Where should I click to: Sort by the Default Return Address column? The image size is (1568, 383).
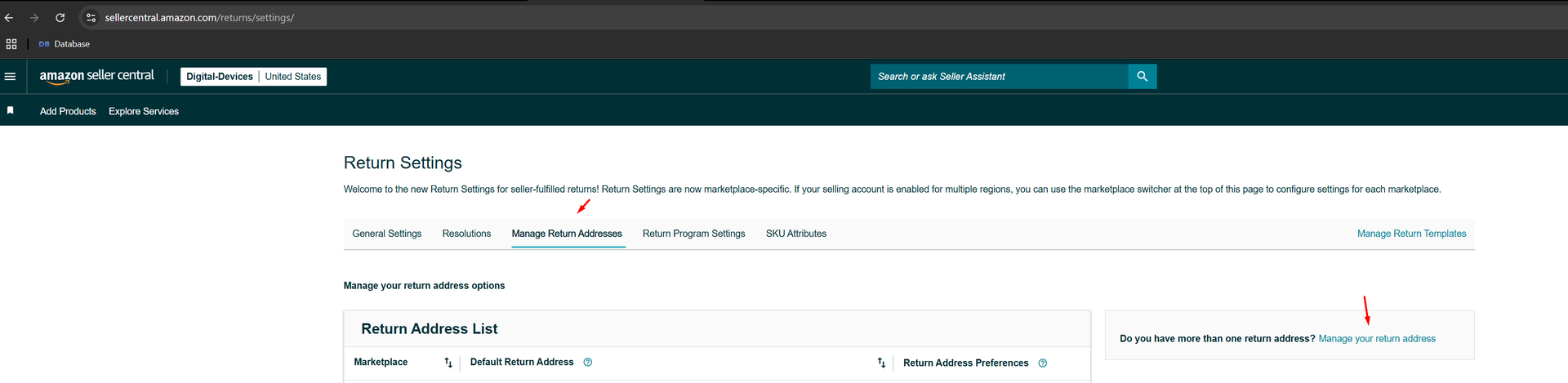point(881,363)
